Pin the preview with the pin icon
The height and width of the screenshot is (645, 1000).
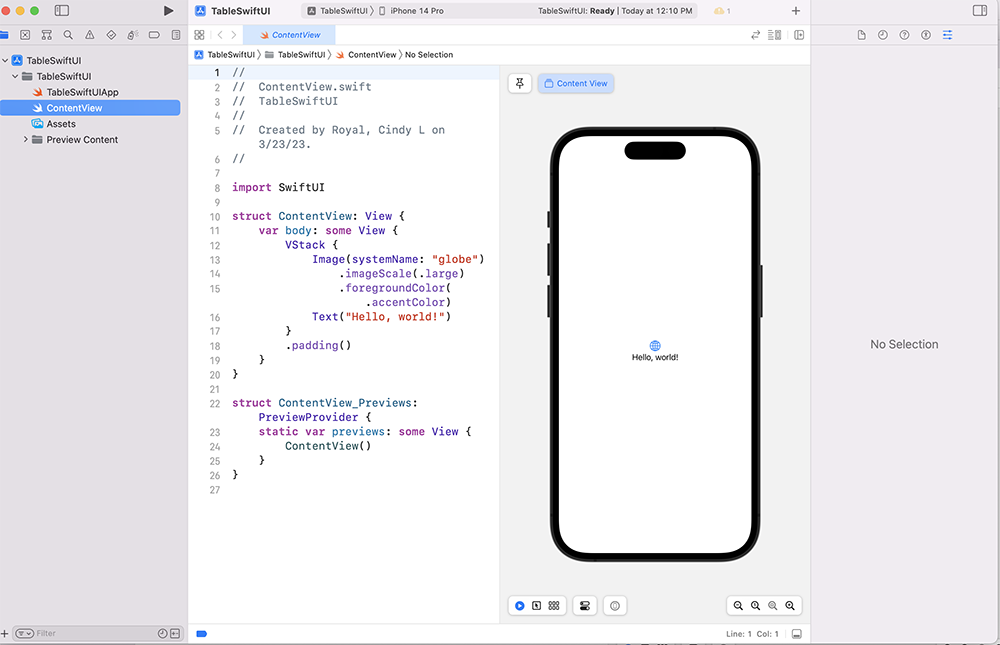click(x=520, y=83)
